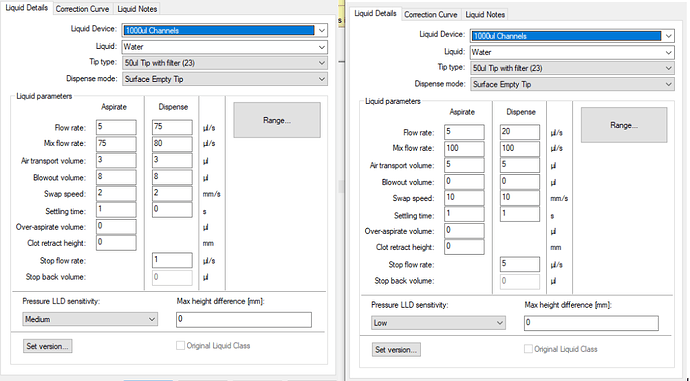Click Clot retract height field in right window
690x381 pixels.
[x=464, y=247]
